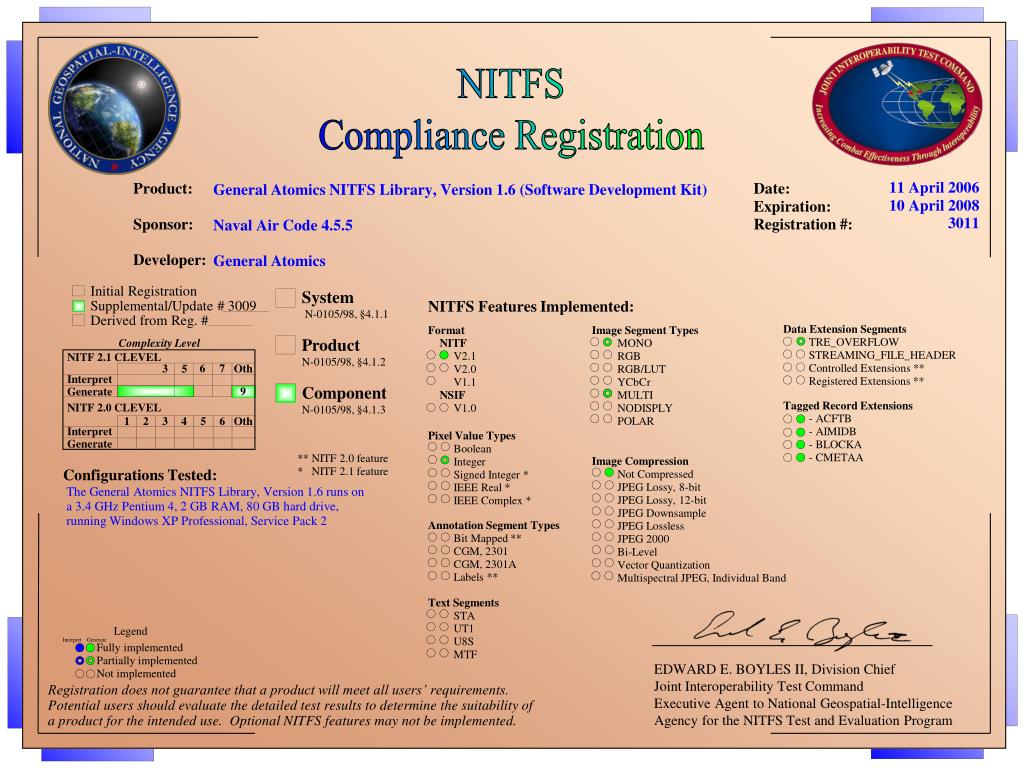Click the Configurations Tested heading

point(140,475)
